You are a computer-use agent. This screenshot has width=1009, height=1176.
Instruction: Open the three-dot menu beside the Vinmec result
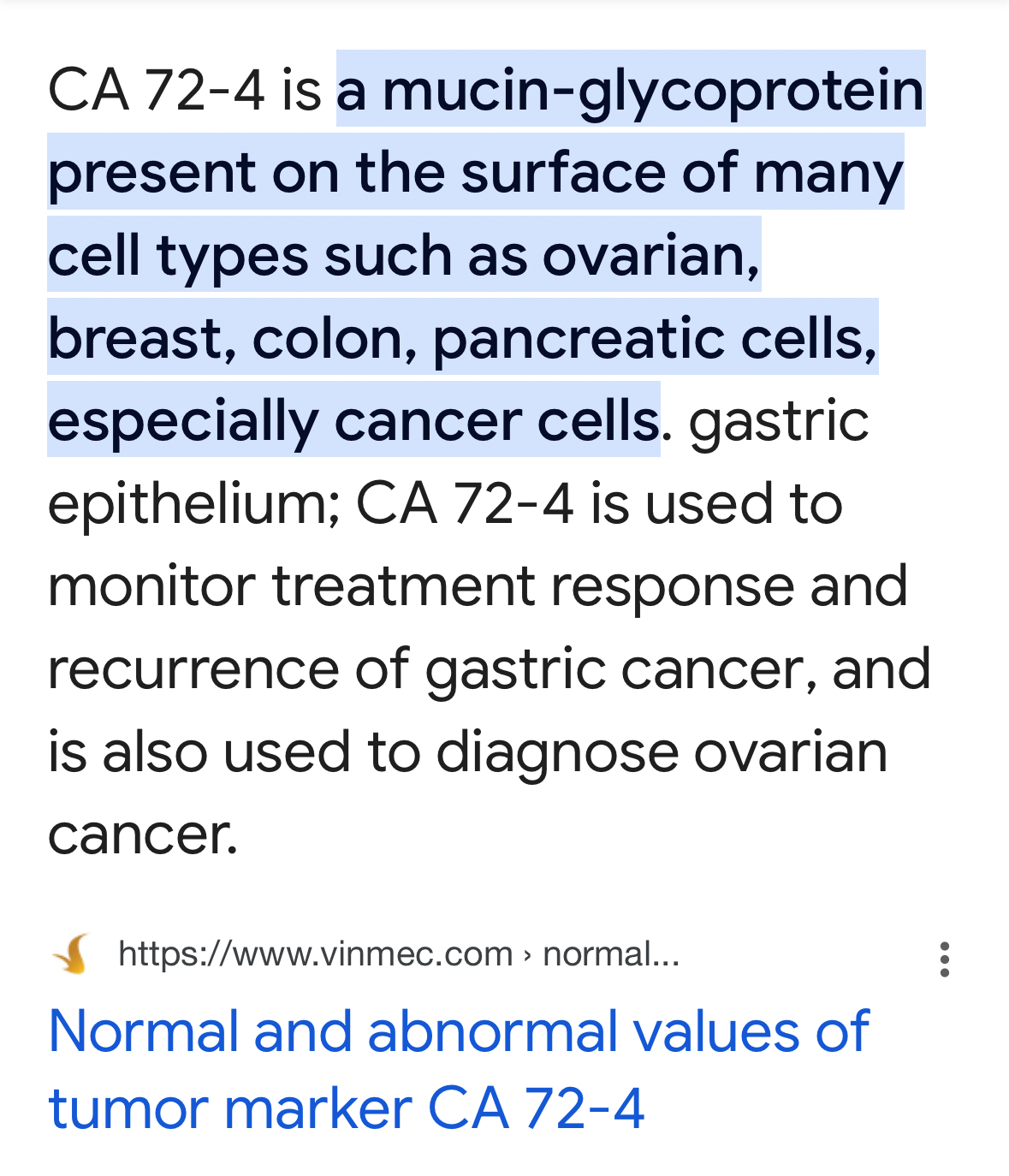944,959
